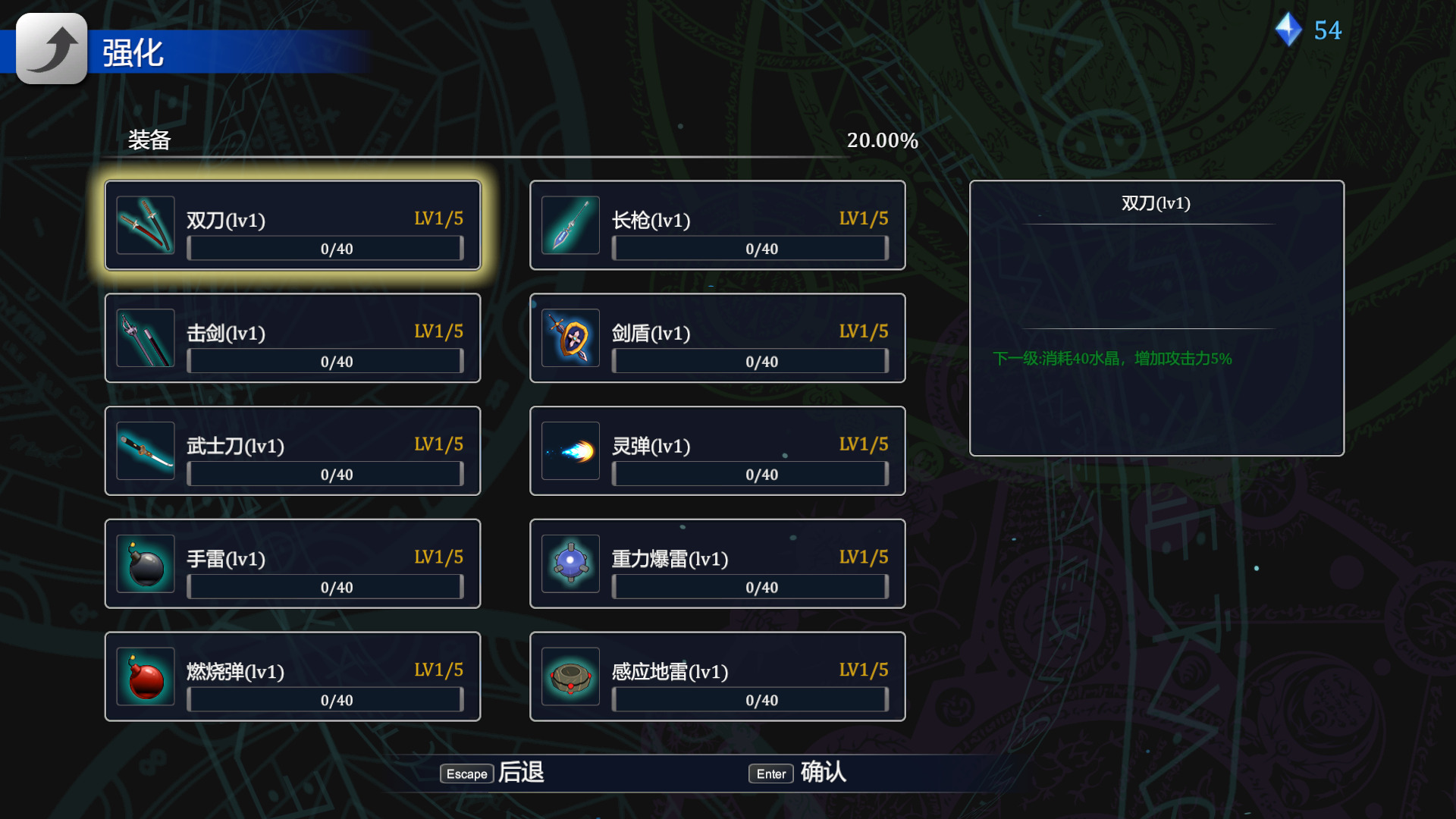Select the 武士刀(lv1) item name label
The image size is (1456, 819).
point(235,446)
